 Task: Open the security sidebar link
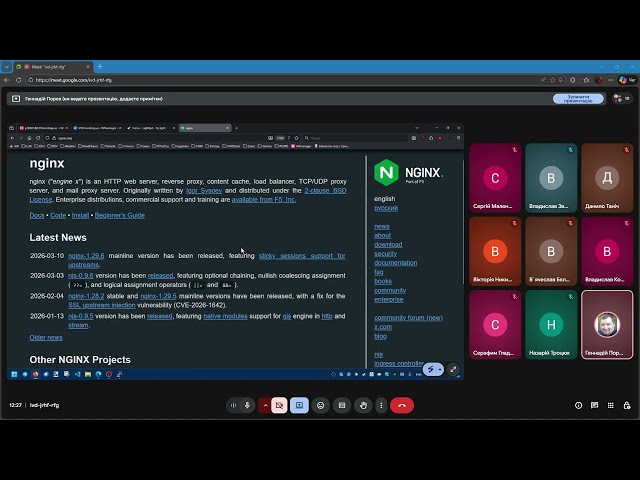[385, 254]
